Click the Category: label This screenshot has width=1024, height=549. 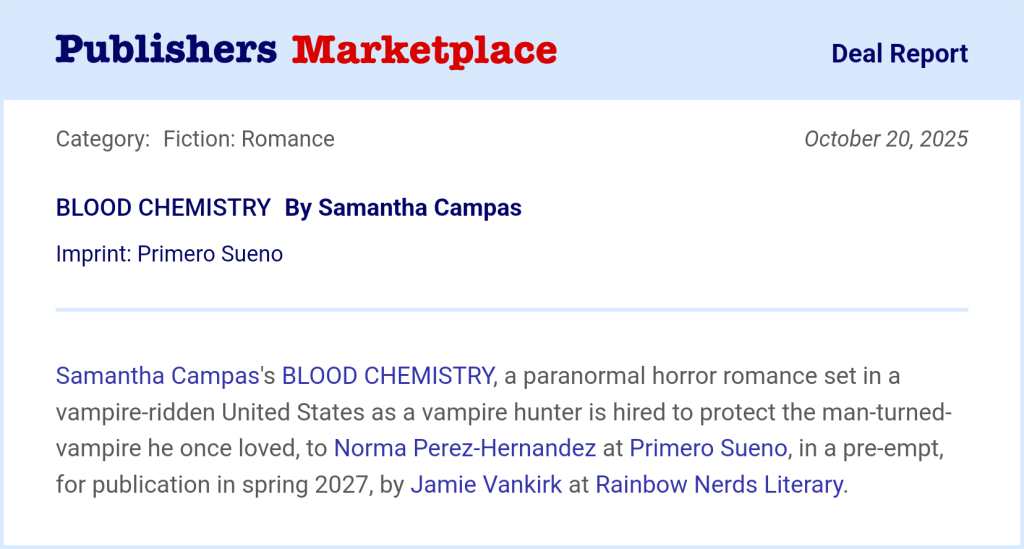[x=103, y=139]
